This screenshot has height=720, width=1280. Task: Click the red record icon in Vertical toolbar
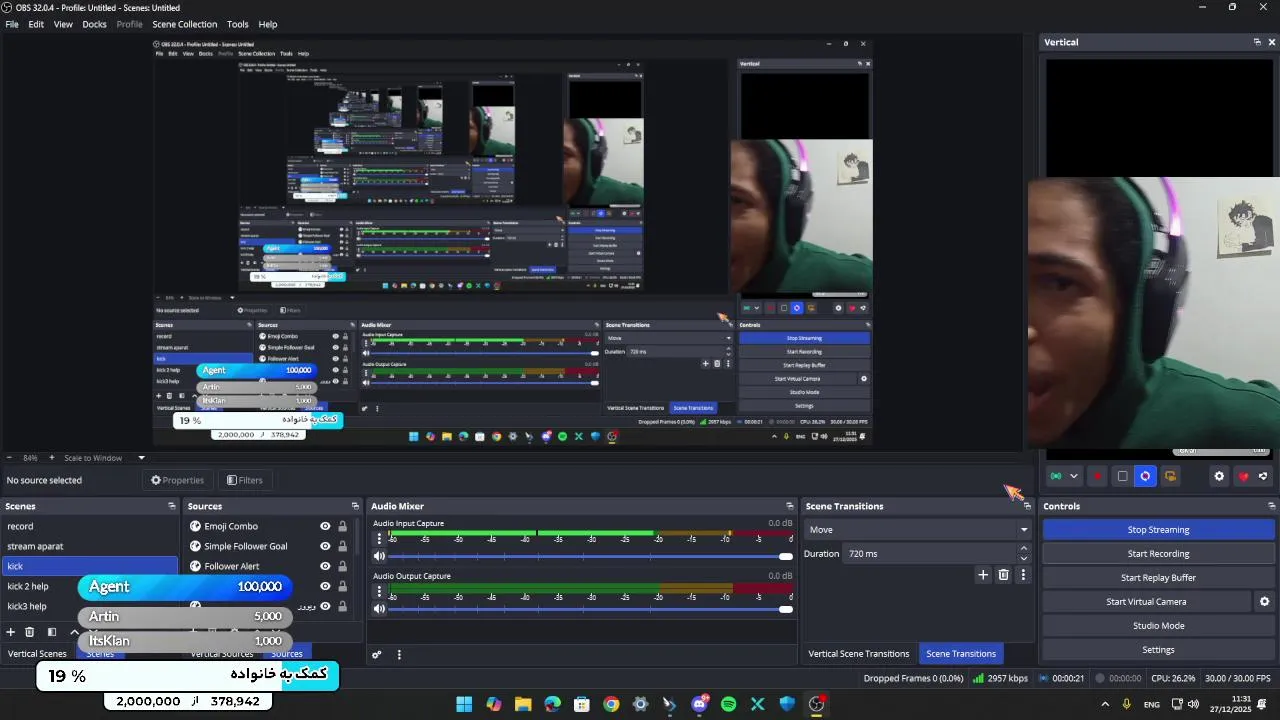1097,476
